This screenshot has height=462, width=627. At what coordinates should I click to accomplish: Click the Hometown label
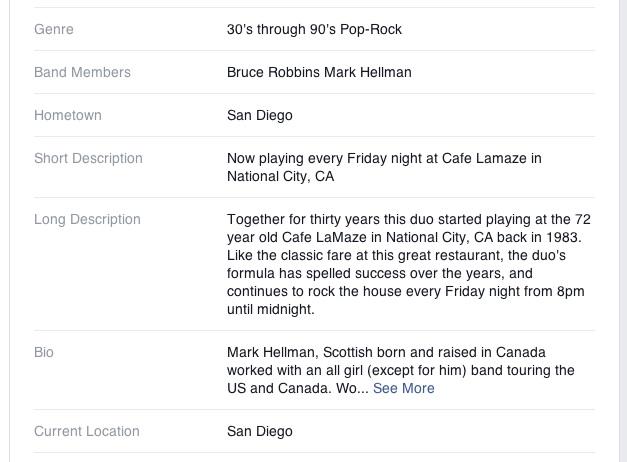point(68,115)
